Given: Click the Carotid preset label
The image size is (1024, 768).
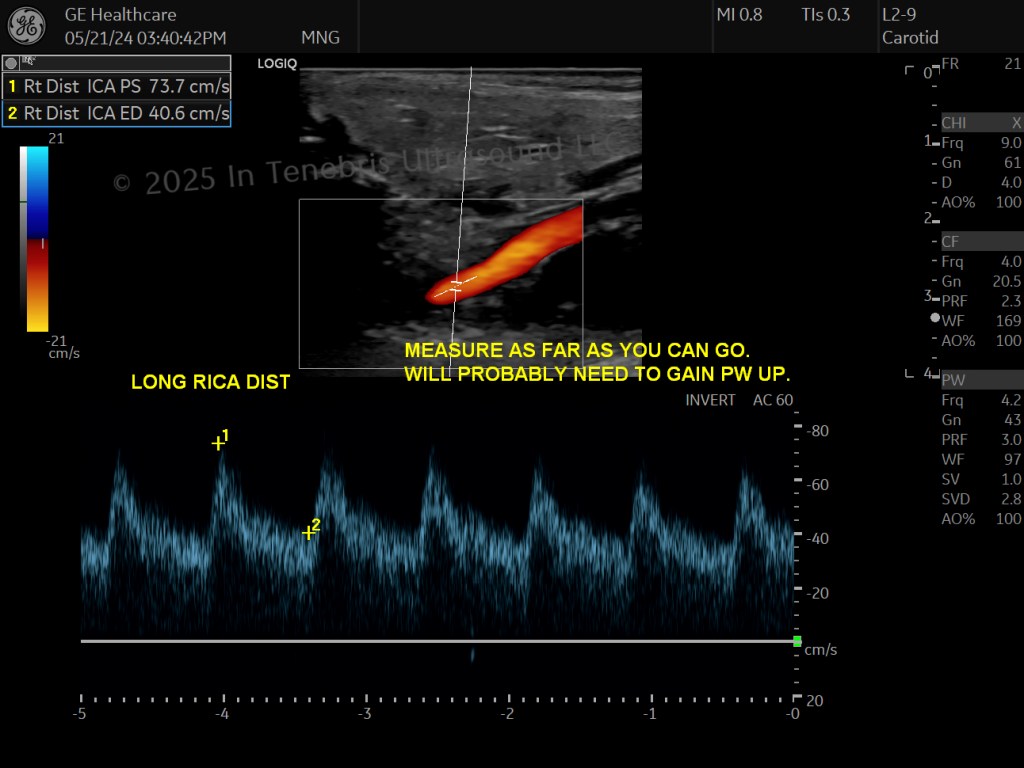Looking at the screenshot, I should tap(910, 38).
